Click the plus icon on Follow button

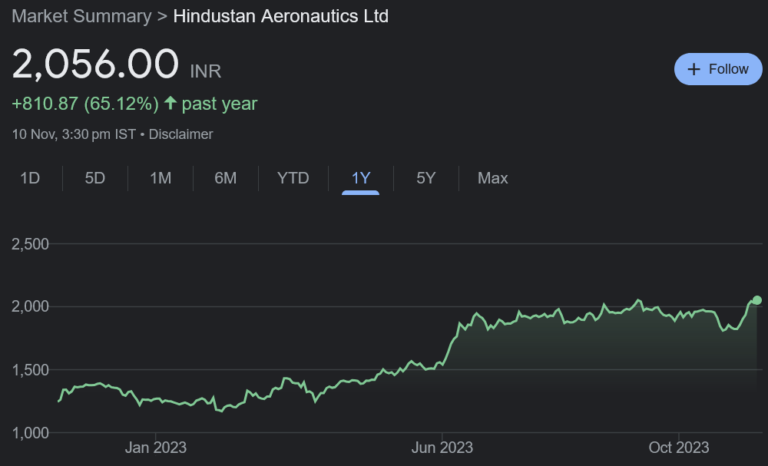(x=694, y=69)
